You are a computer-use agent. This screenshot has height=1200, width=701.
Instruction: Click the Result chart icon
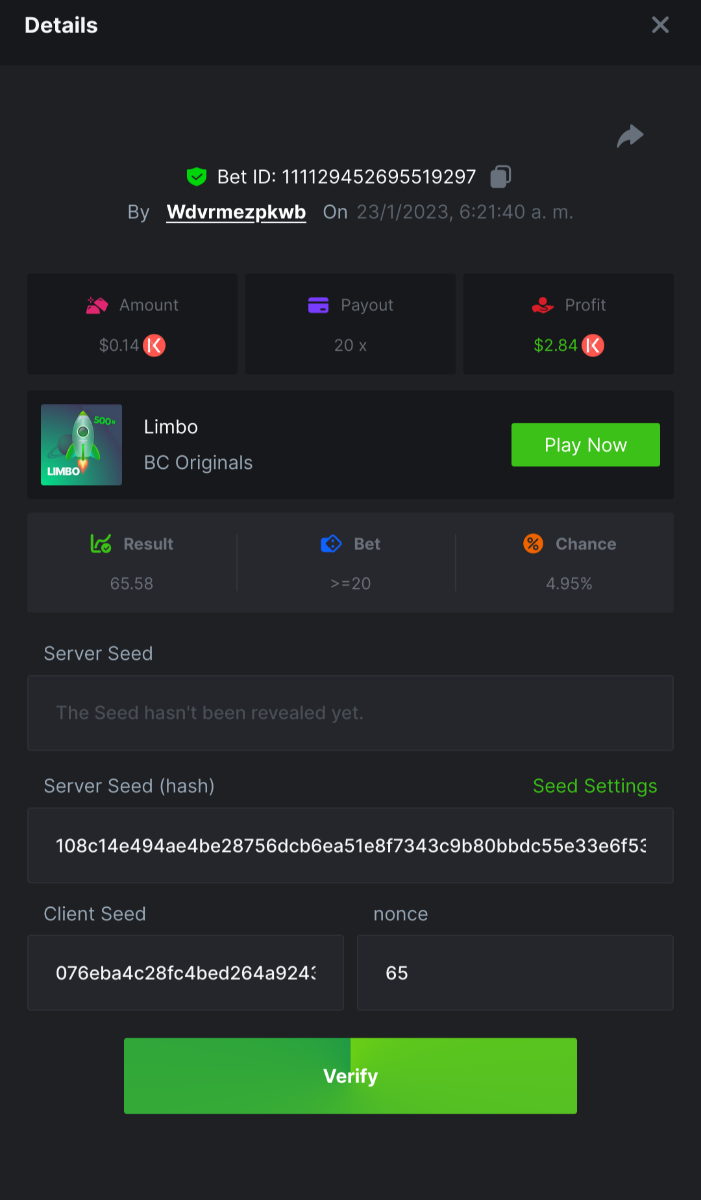coord(101,544)
